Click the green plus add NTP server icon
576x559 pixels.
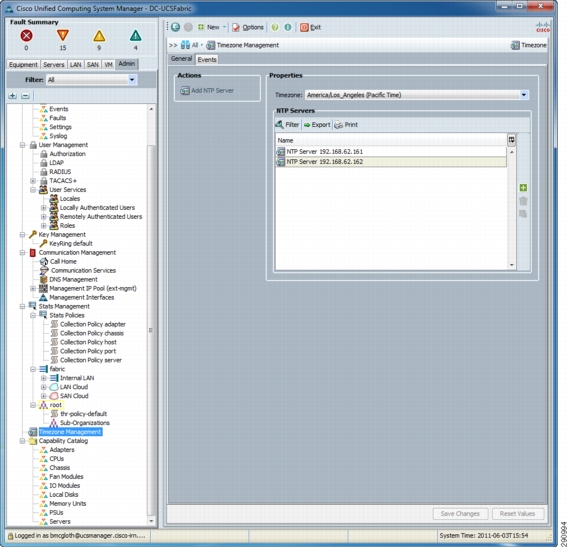523,188
